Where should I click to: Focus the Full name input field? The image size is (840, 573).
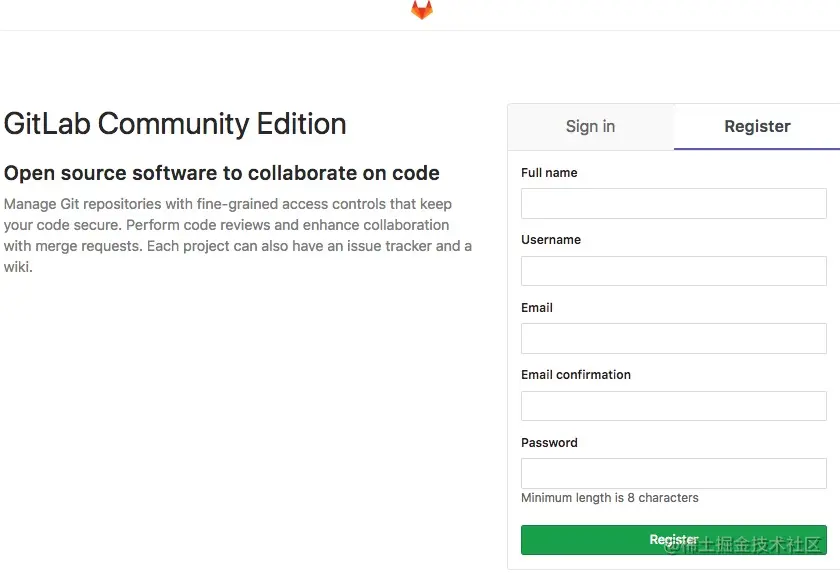tap(673, 203)
